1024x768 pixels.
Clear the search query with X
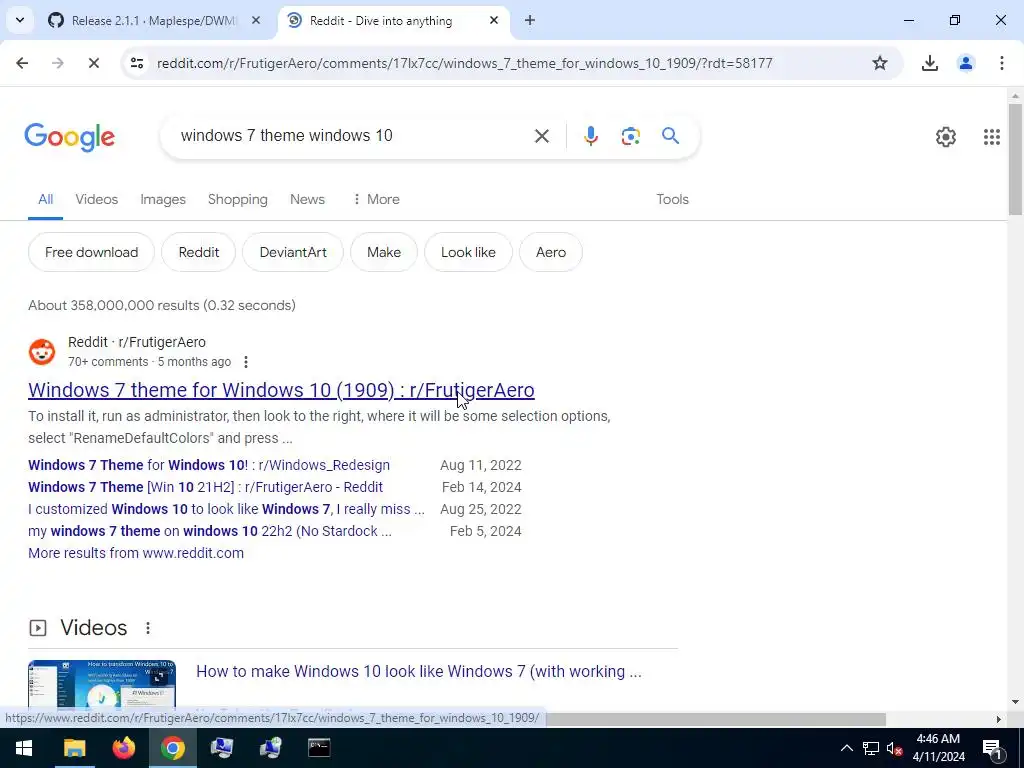541,136
